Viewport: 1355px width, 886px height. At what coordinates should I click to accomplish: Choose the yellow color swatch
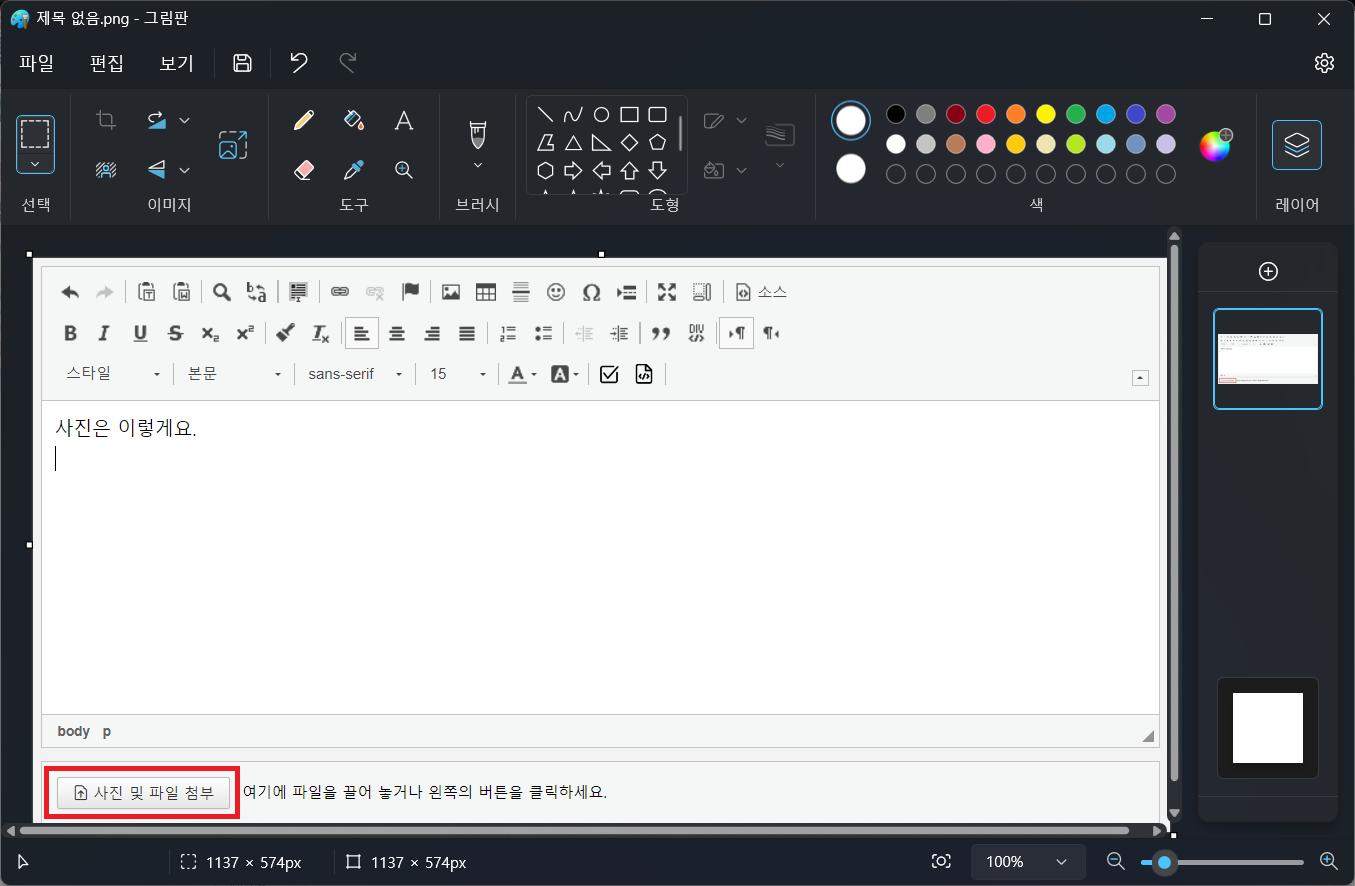tap(1046, 114)
